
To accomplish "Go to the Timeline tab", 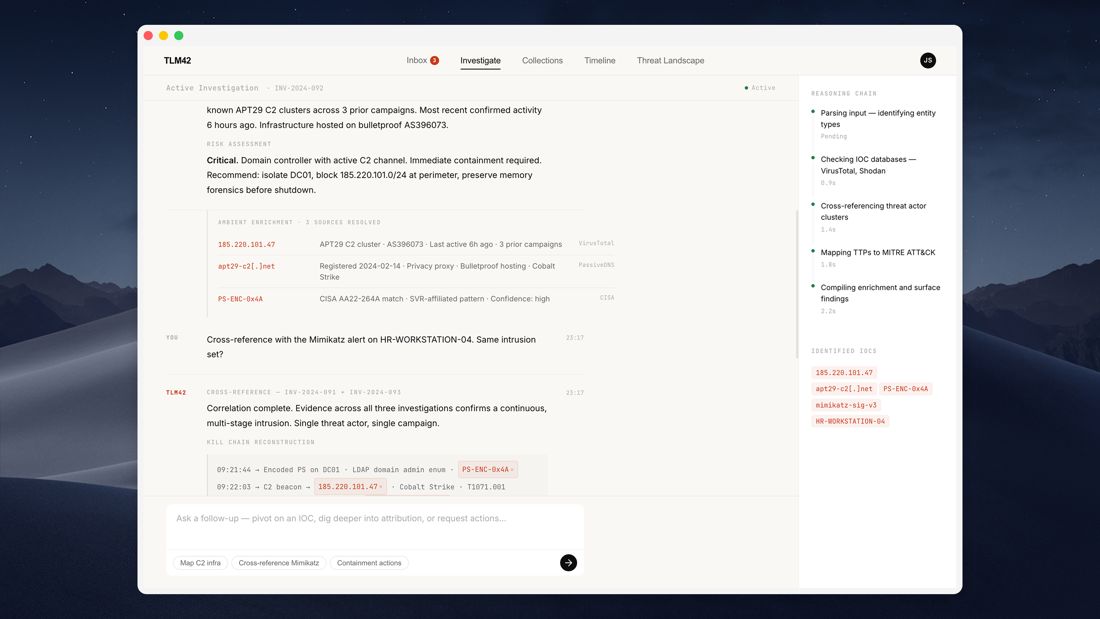I will click(600, 60).
